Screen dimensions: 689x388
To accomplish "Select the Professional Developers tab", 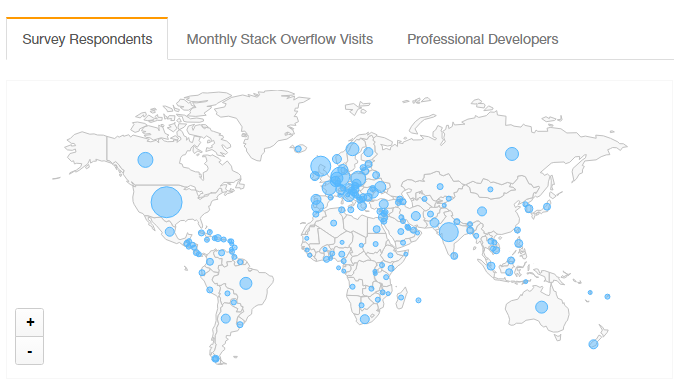I will coord(482,39).
